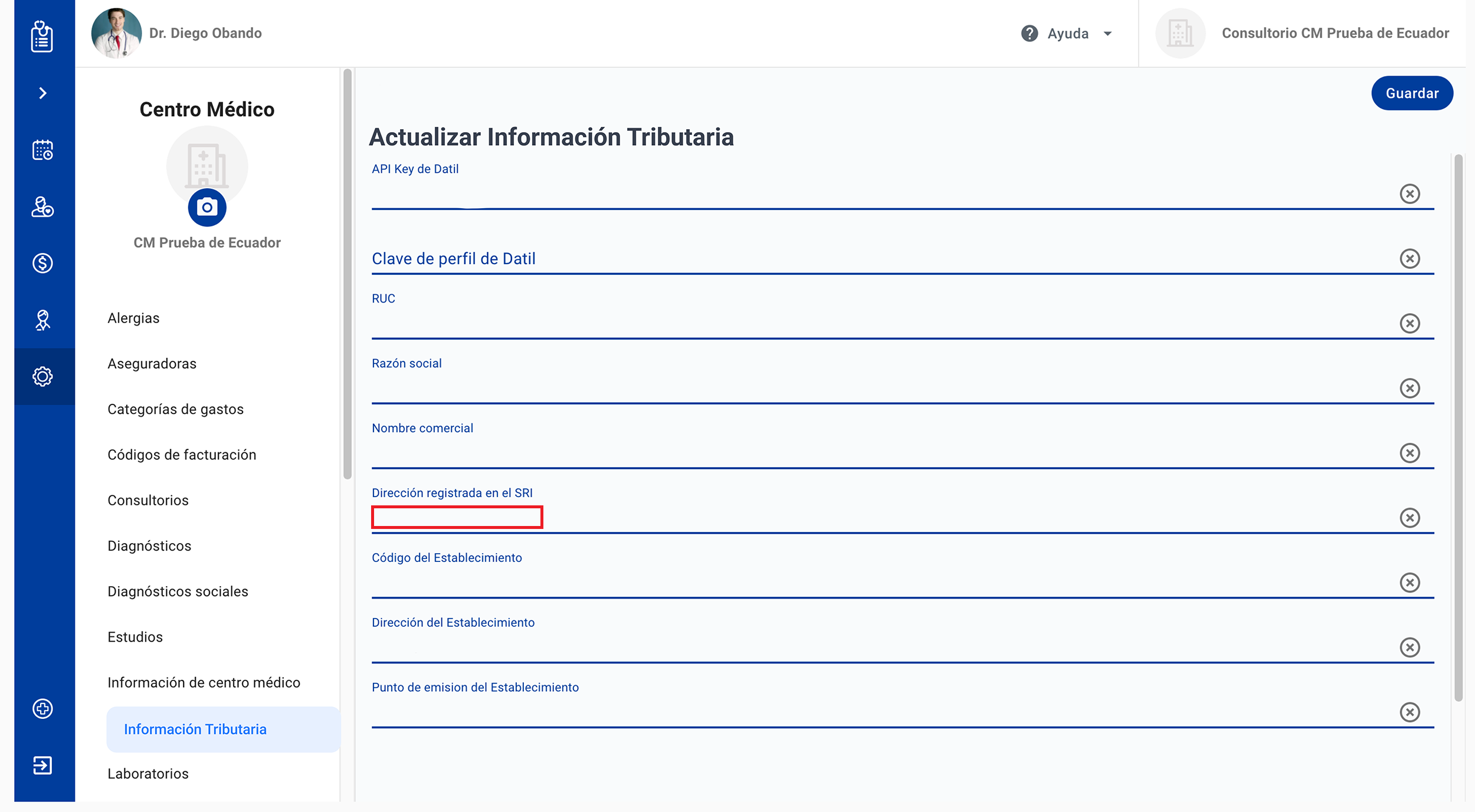Open Códigos de facturación menu item

point(182,455)
